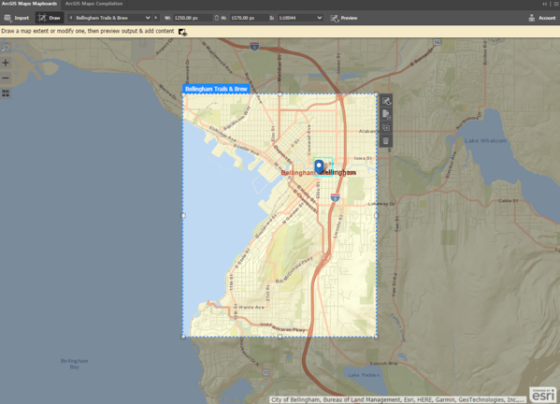The width and height of the screenshot is (560, 404).
Task: Click the Import database icon
Action: [x=8, y=18]
